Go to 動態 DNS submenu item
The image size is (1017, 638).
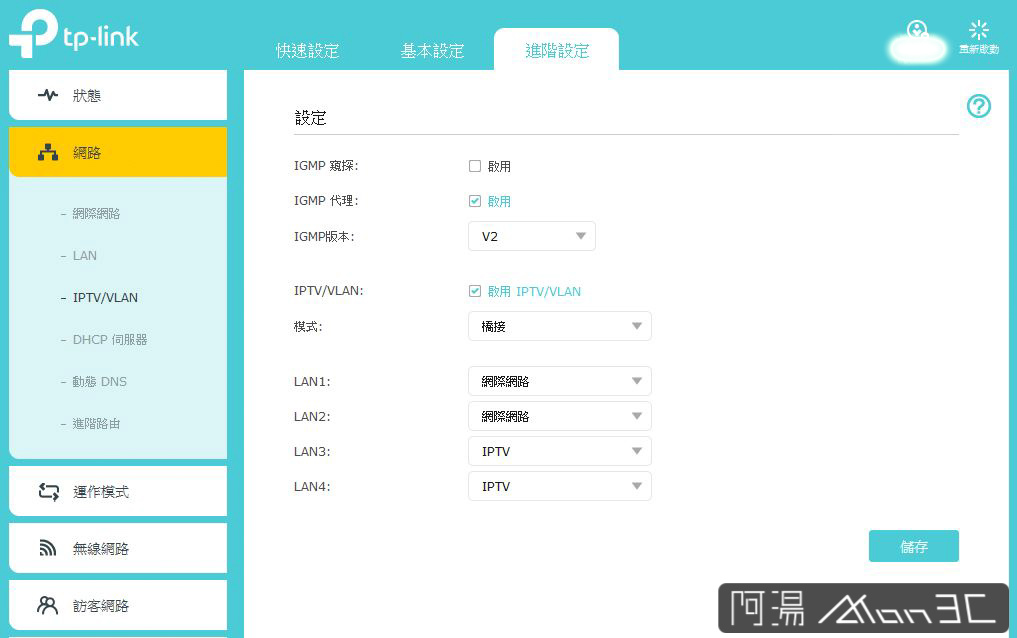[x=99, y=382]
